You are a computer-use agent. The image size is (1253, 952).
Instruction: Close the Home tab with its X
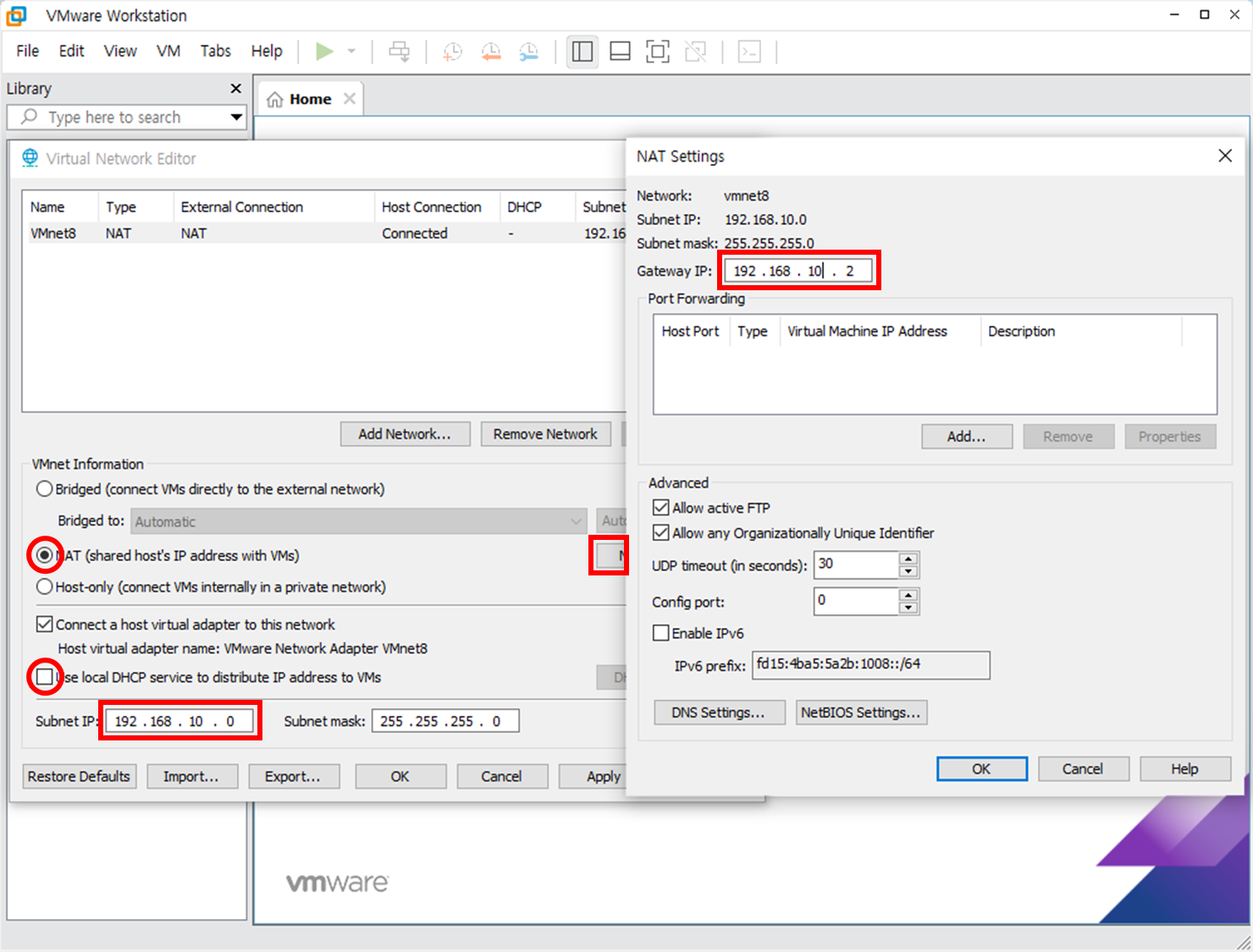[349, 99]
